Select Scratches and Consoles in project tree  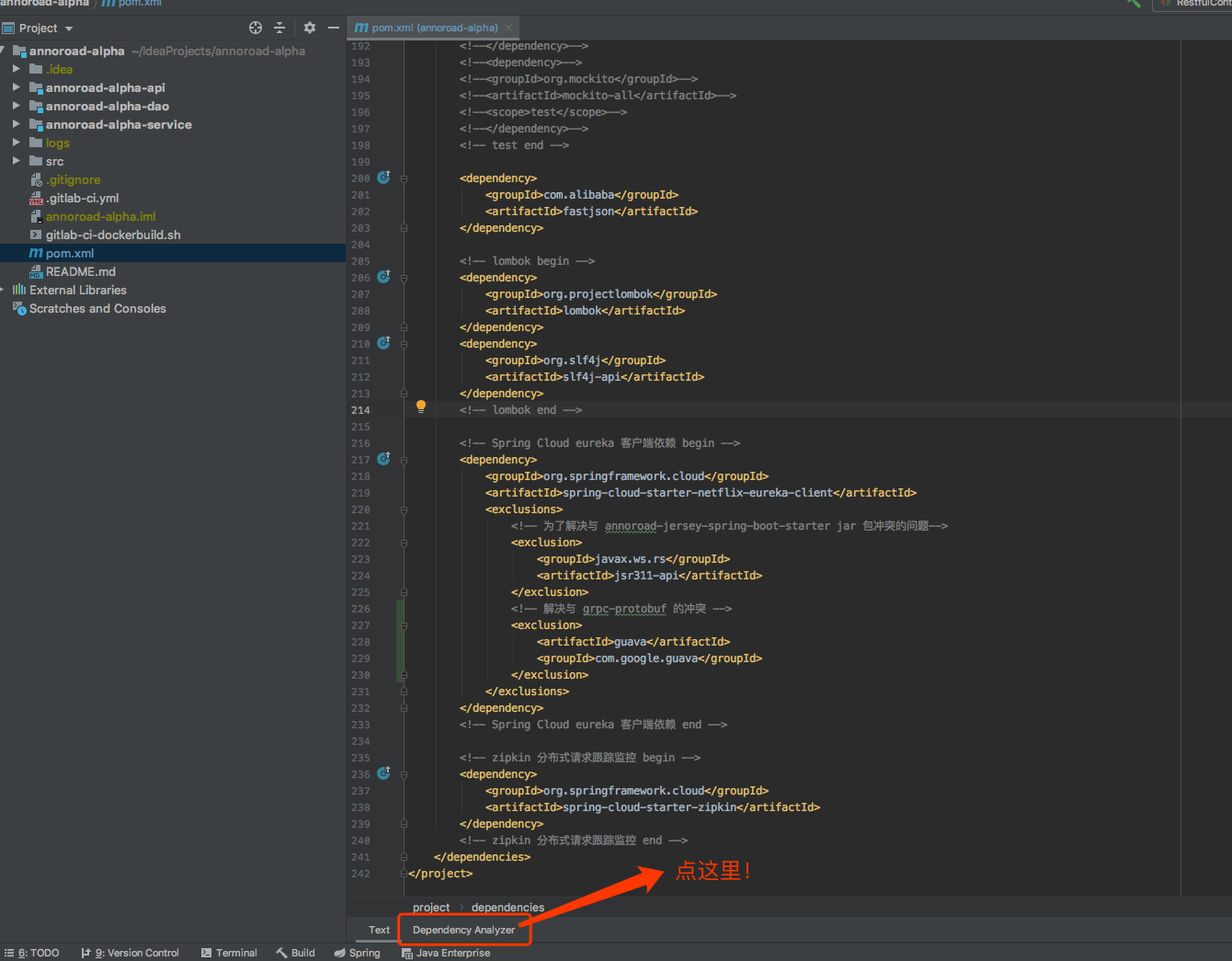pos(173,308)
